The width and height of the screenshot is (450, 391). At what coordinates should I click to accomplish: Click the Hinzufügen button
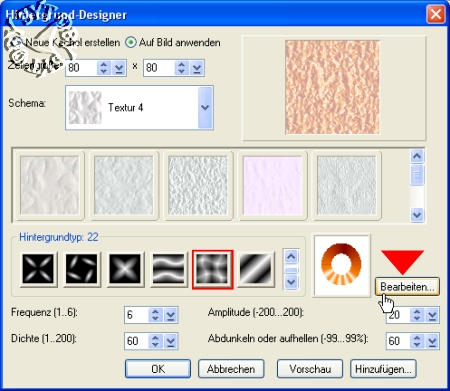point(383,369)
